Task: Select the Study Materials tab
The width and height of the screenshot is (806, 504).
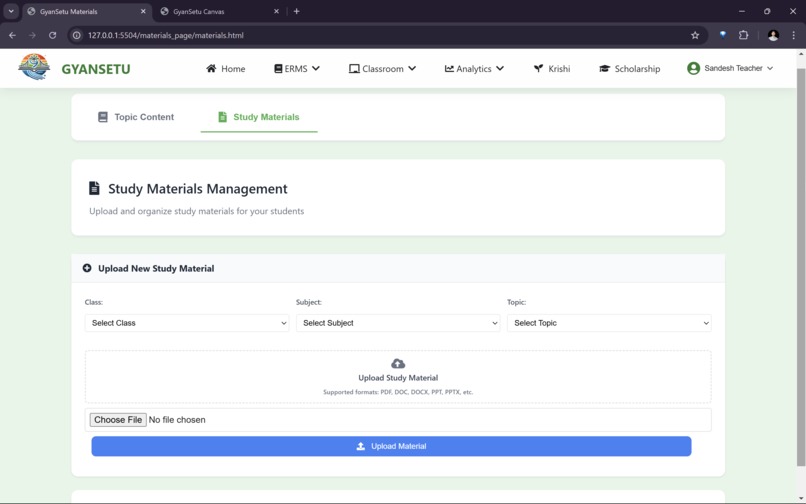Action: pos(259,117)
